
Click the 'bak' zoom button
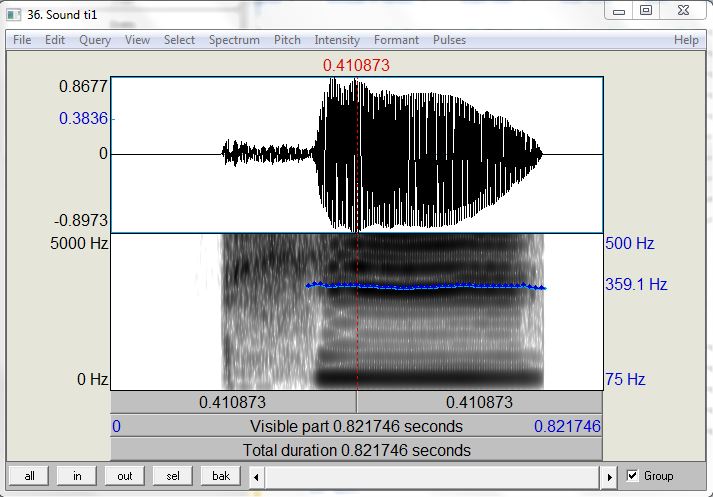221,476
